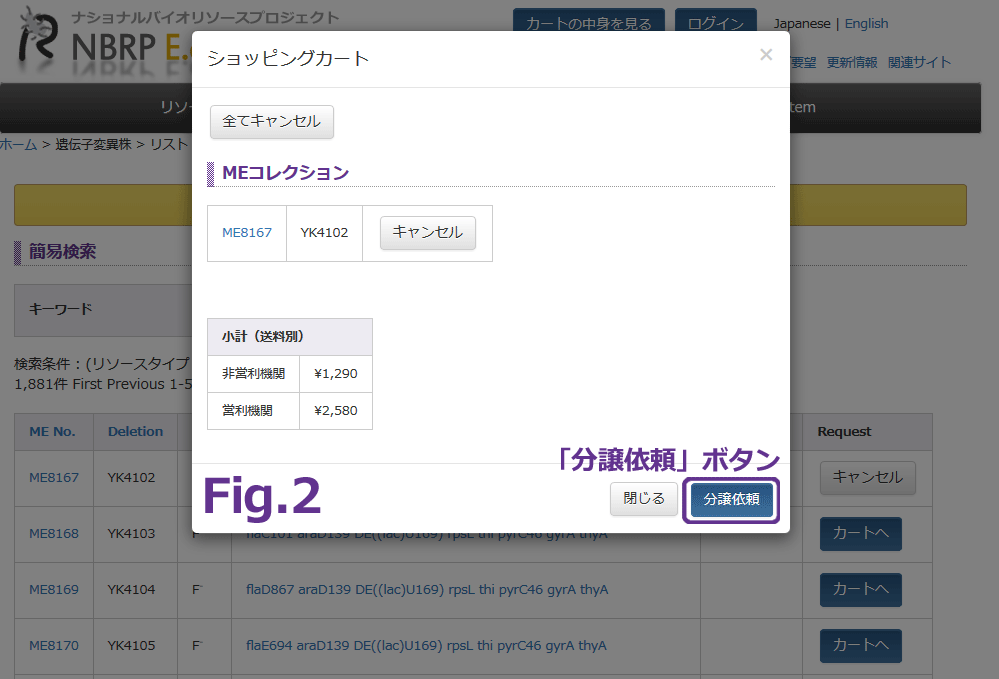999x679 pixels.
Task: Add ME8169 to cart with カートへ
Action: (860, 589)
